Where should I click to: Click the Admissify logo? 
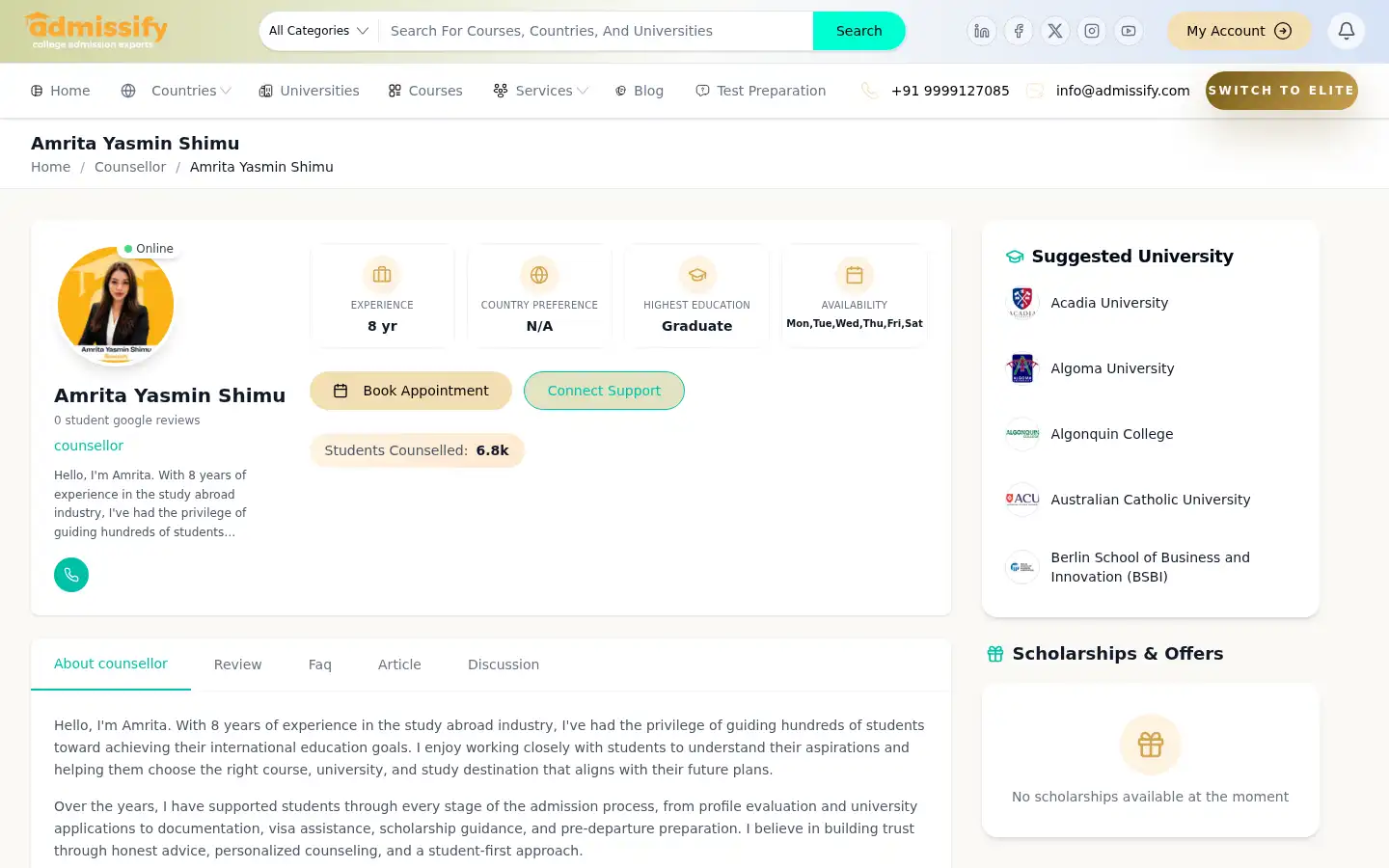pyautogui.click(x=96, y=30)
